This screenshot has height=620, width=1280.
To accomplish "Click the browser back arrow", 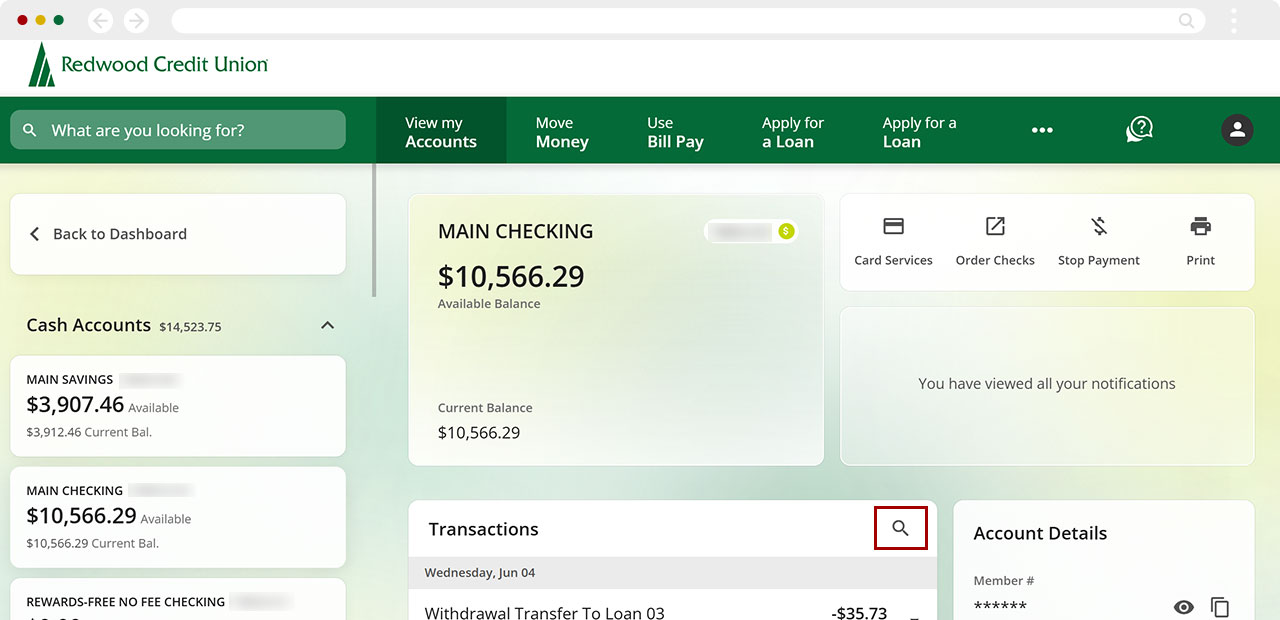I will coord(100,20).
